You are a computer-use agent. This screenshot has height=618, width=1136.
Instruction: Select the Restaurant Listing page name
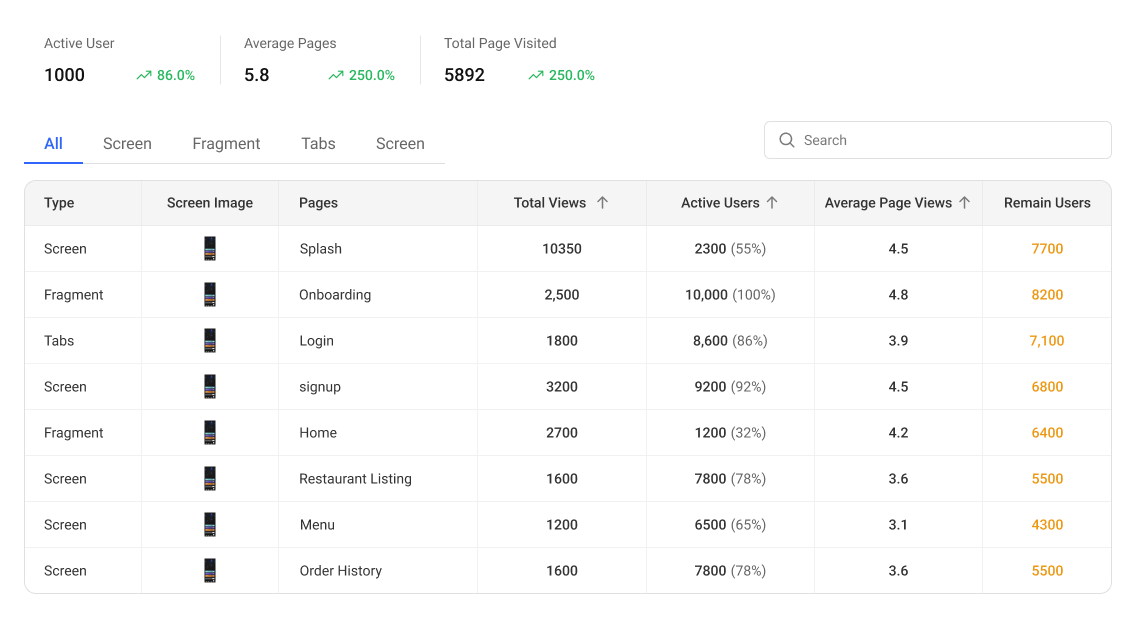[x=355, y=479]
